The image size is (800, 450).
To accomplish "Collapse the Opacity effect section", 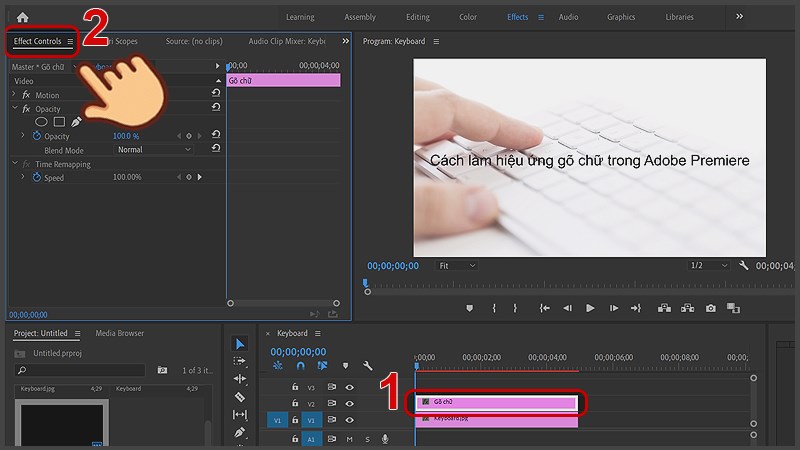I will [14, 108].
